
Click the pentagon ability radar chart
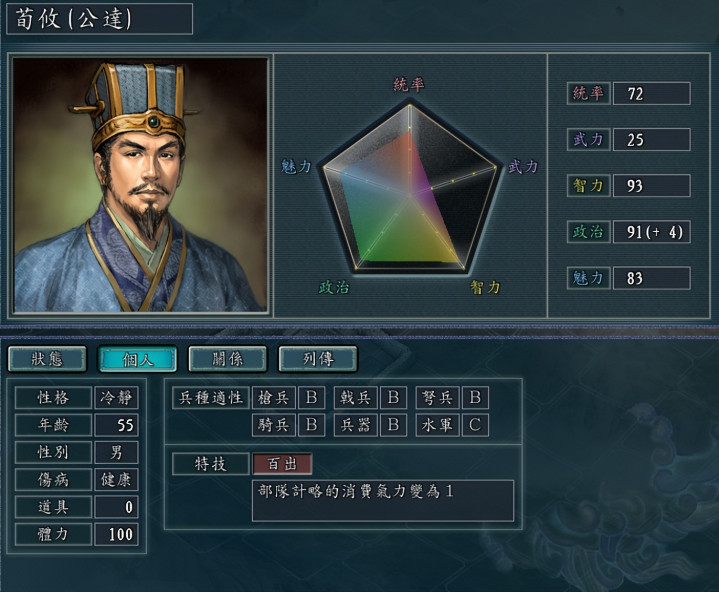coord(409,189)
